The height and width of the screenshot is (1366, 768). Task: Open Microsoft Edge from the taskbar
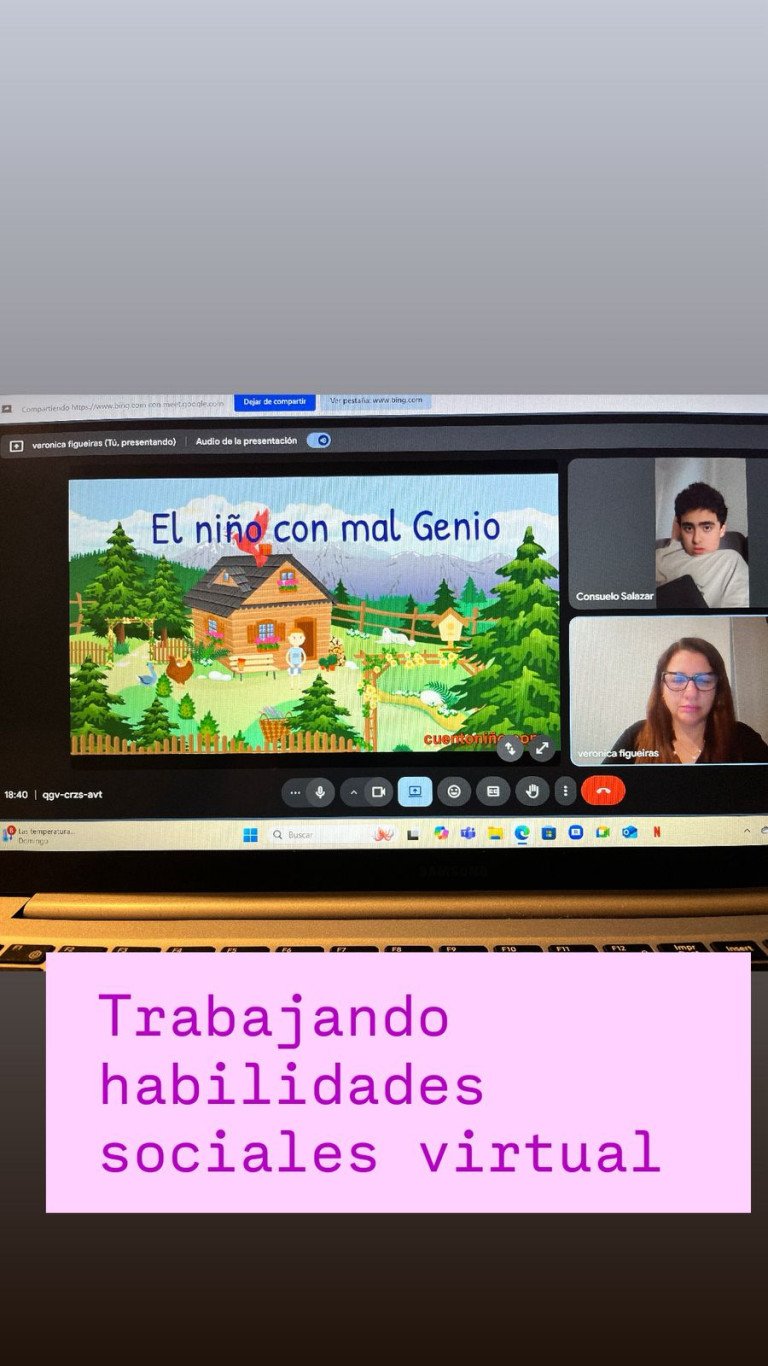521,833
